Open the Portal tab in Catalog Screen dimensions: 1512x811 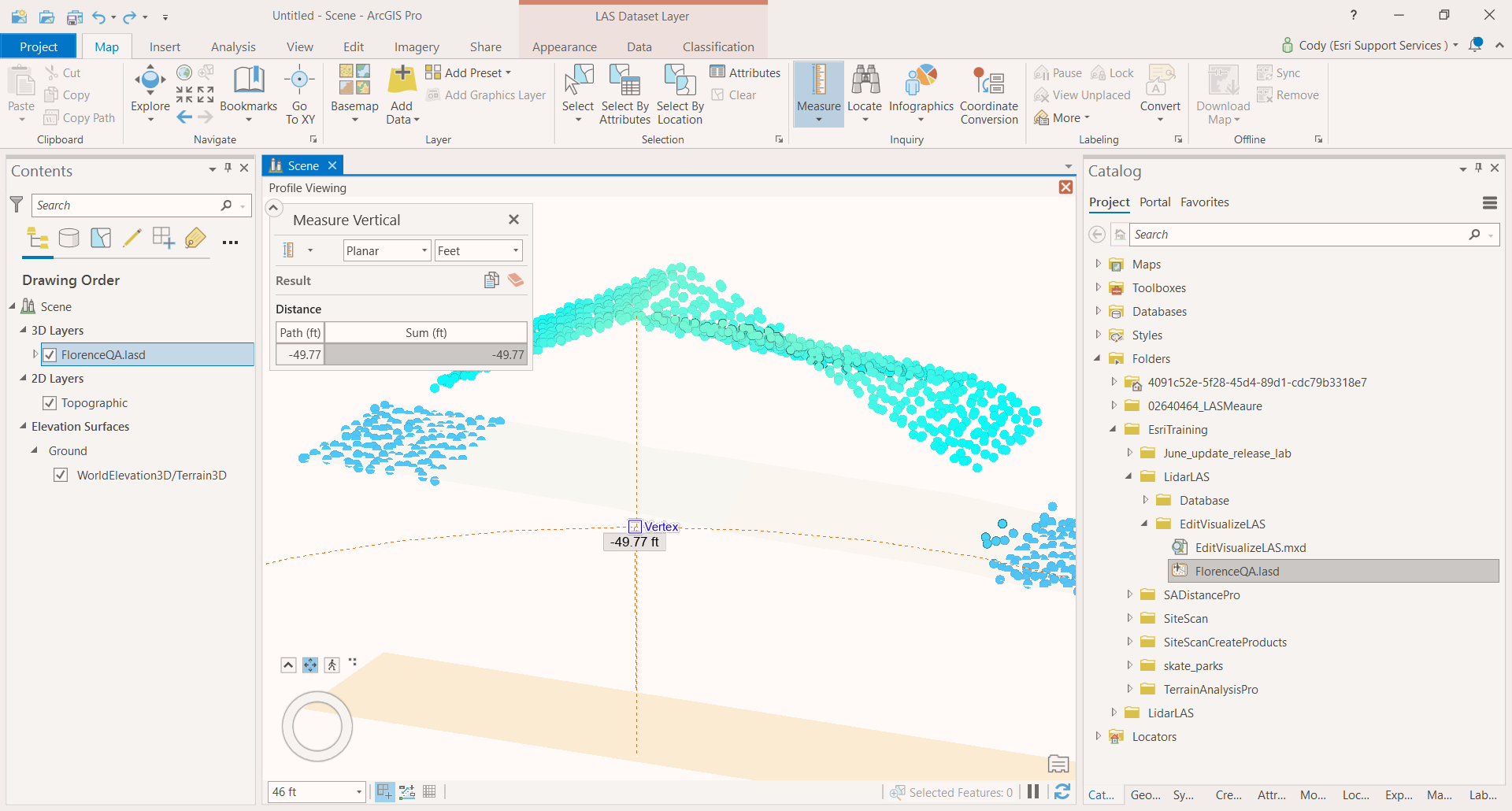[1154, 202]
